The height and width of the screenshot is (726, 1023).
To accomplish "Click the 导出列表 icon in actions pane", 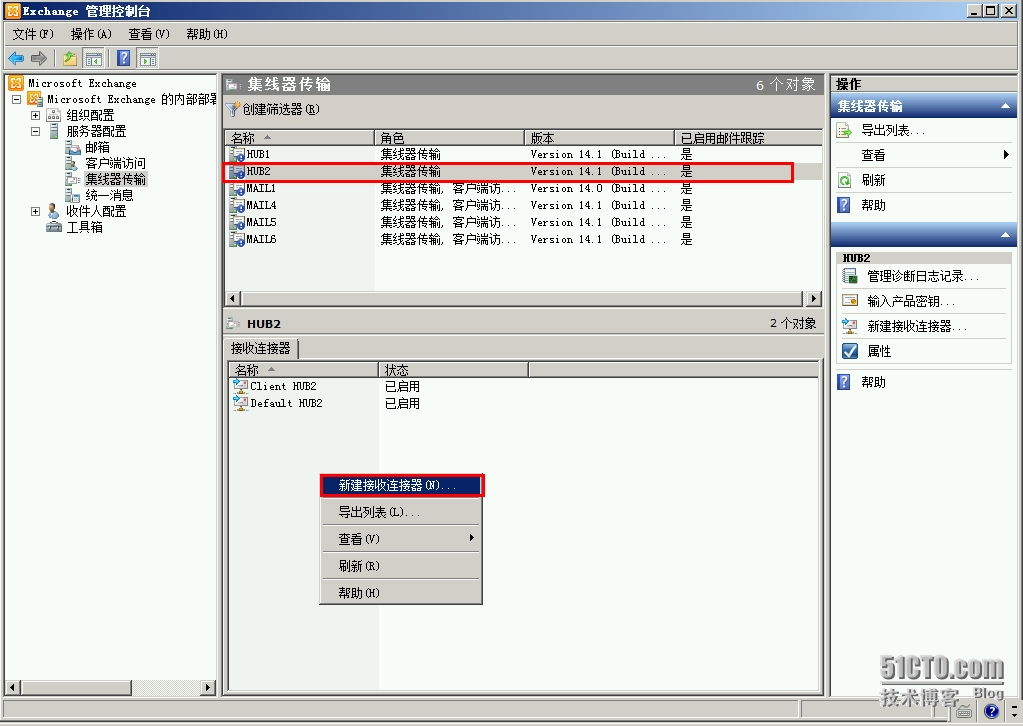I will tap(844, 130).
